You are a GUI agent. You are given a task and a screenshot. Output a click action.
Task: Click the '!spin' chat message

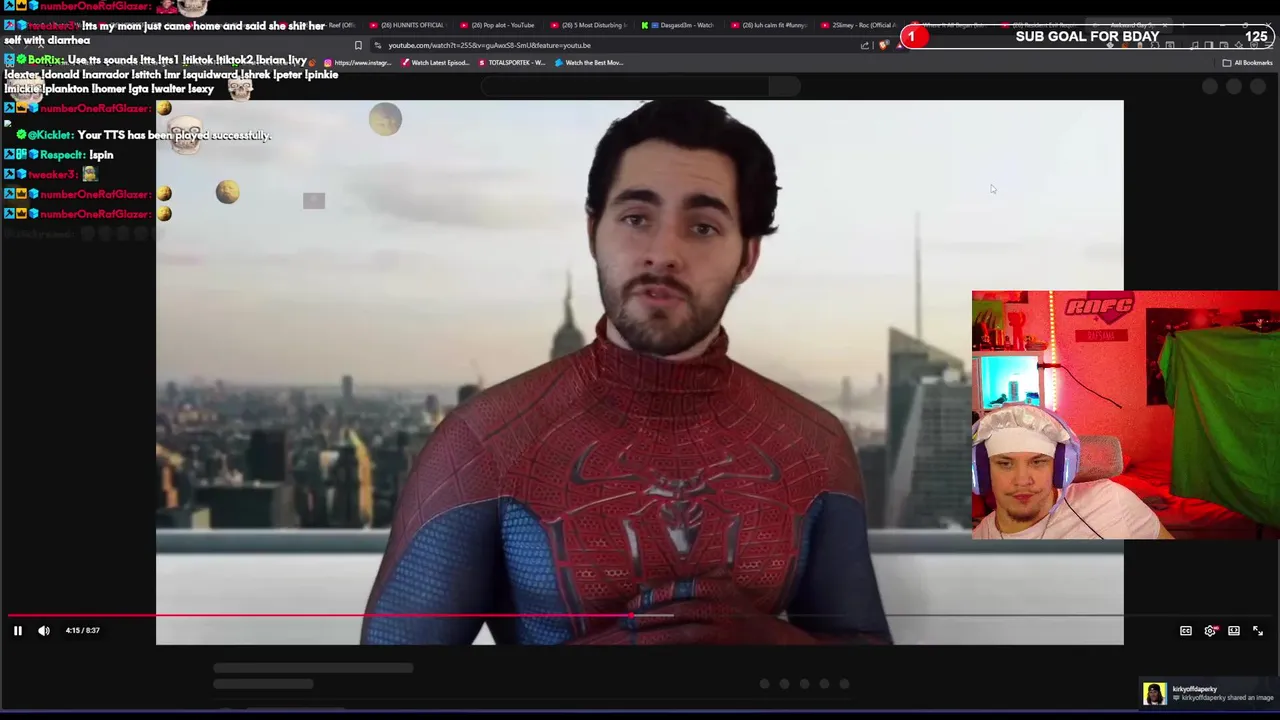[x=101, y=155]
